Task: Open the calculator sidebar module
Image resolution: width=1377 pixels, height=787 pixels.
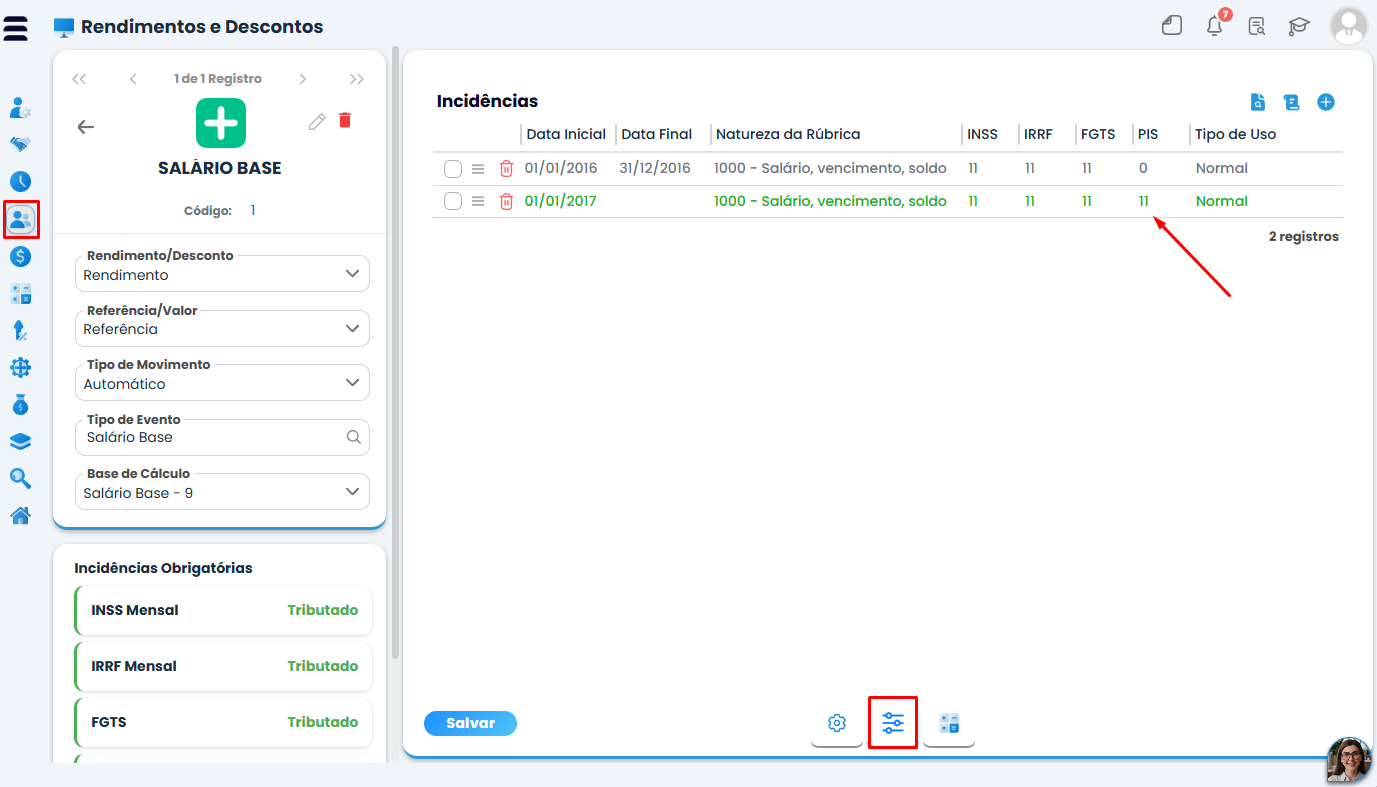Action: [x=20, y=293]
